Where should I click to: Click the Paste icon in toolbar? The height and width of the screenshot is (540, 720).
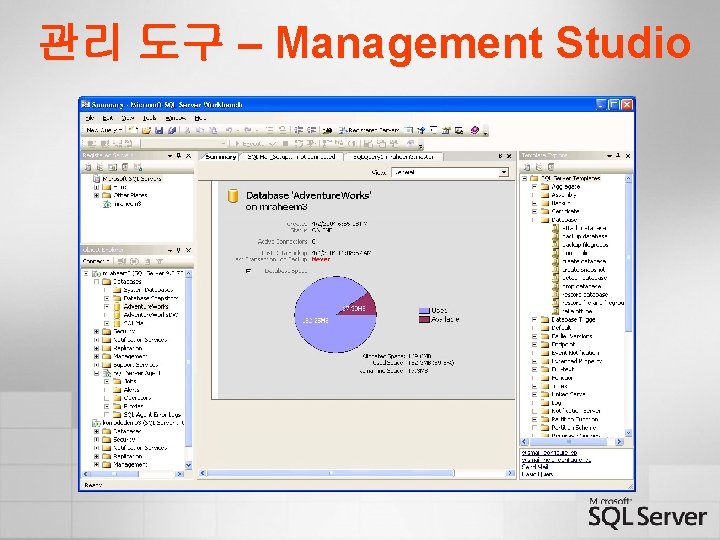(x=213, y=130)
